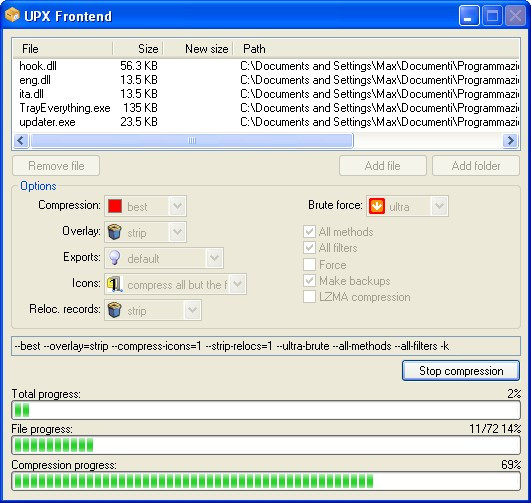The image size is (531, 503).
Task: Open the Brute force dropdown arrow
Action: tap(439, 206)
